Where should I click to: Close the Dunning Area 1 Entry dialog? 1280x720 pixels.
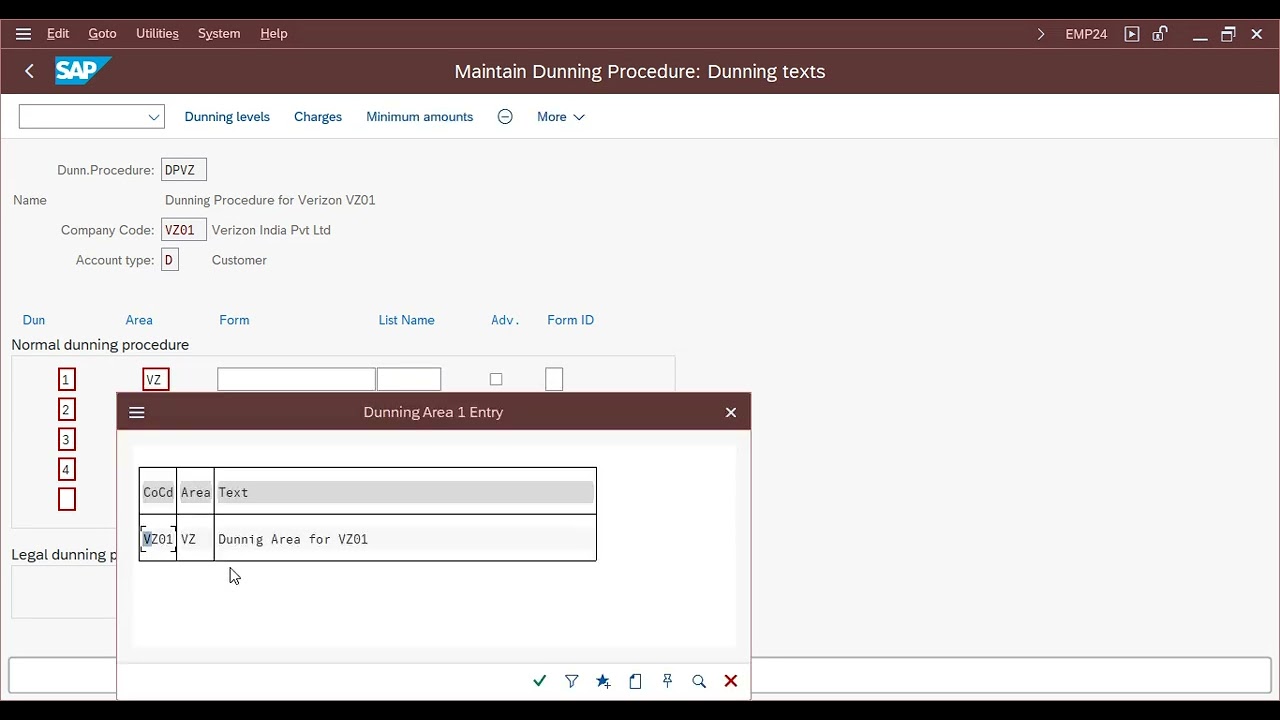pyautogui.click(x=731, y=412)
